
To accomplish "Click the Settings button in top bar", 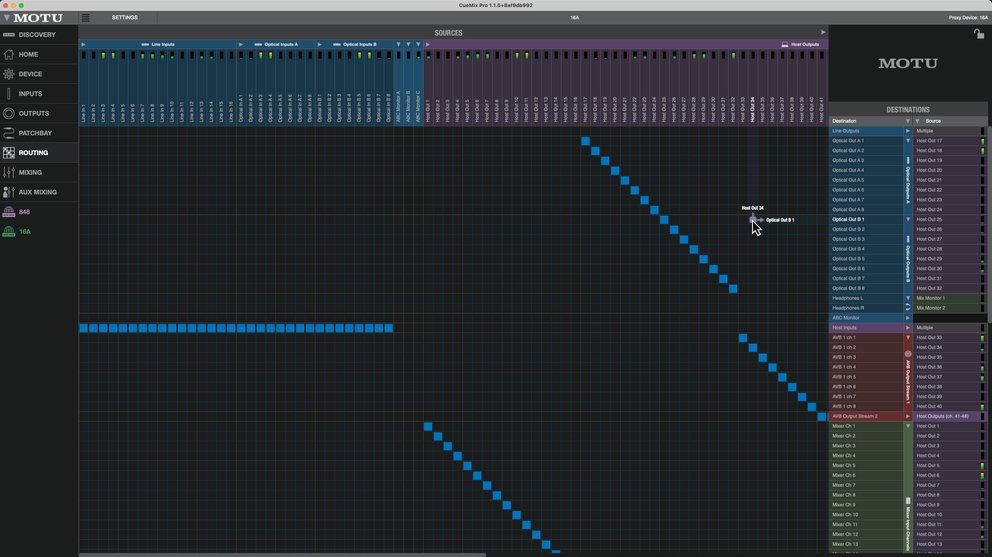I will [125, 18].
